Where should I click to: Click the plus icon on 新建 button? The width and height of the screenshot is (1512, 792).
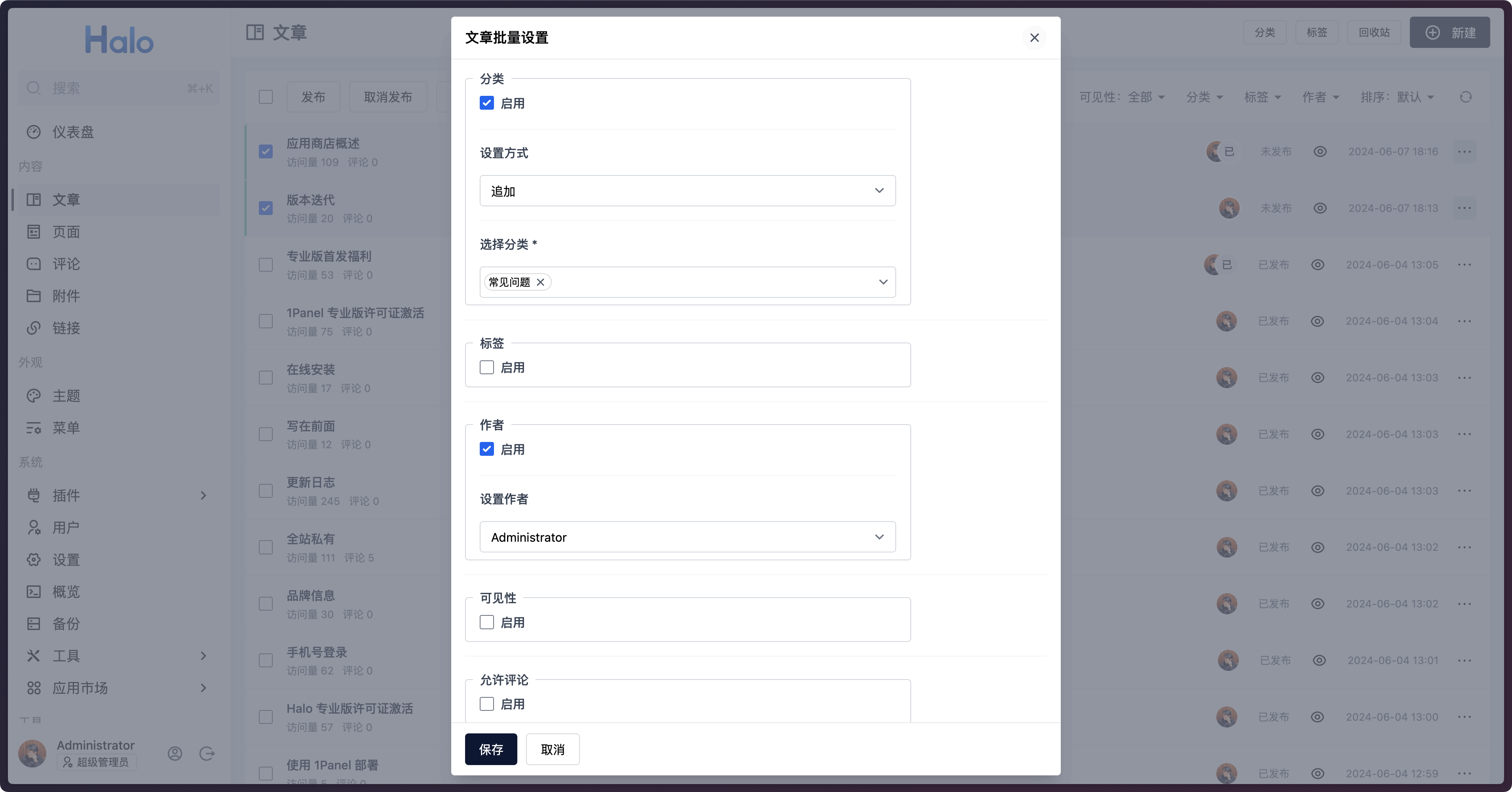1433,33
